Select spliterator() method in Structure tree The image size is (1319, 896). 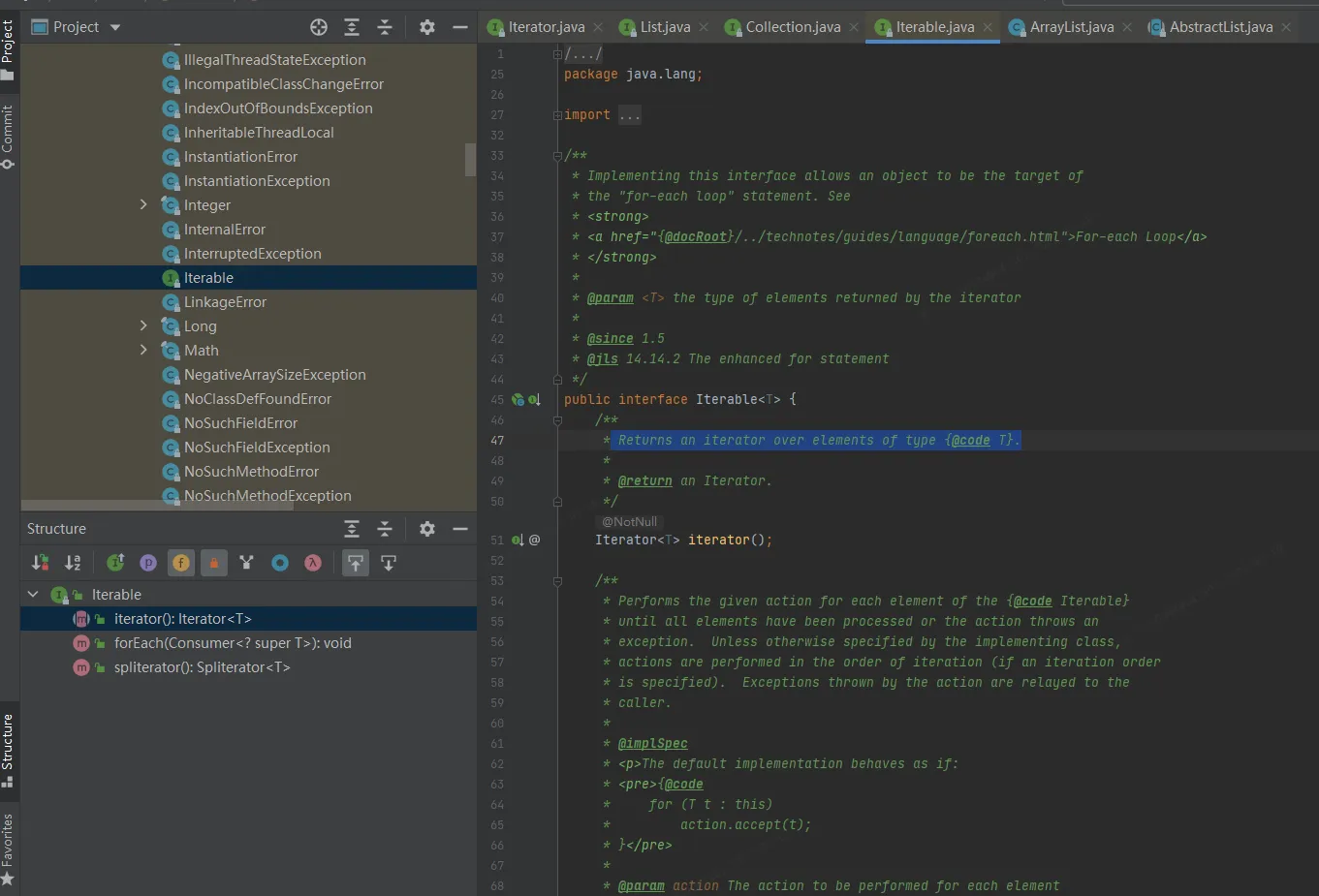click(202, 666)
